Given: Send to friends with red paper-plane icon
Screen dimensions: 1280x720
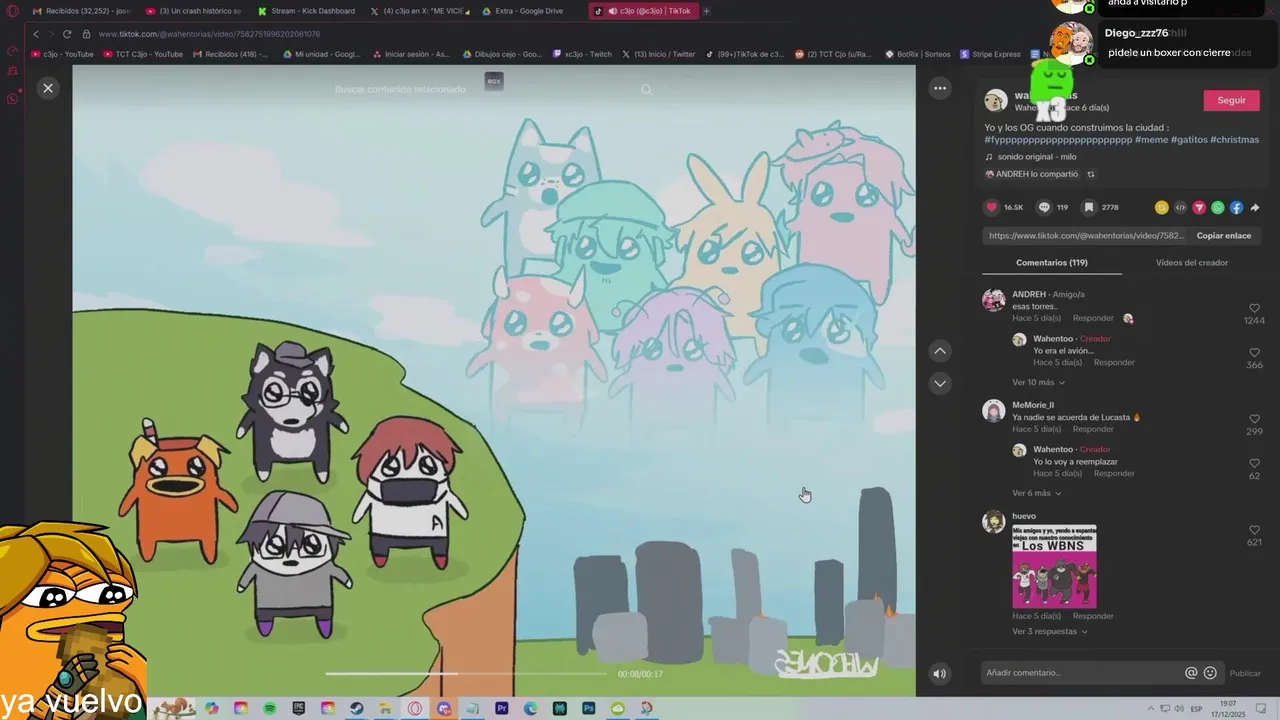Looking at the screenshot, I should [x=1199, y=207].
